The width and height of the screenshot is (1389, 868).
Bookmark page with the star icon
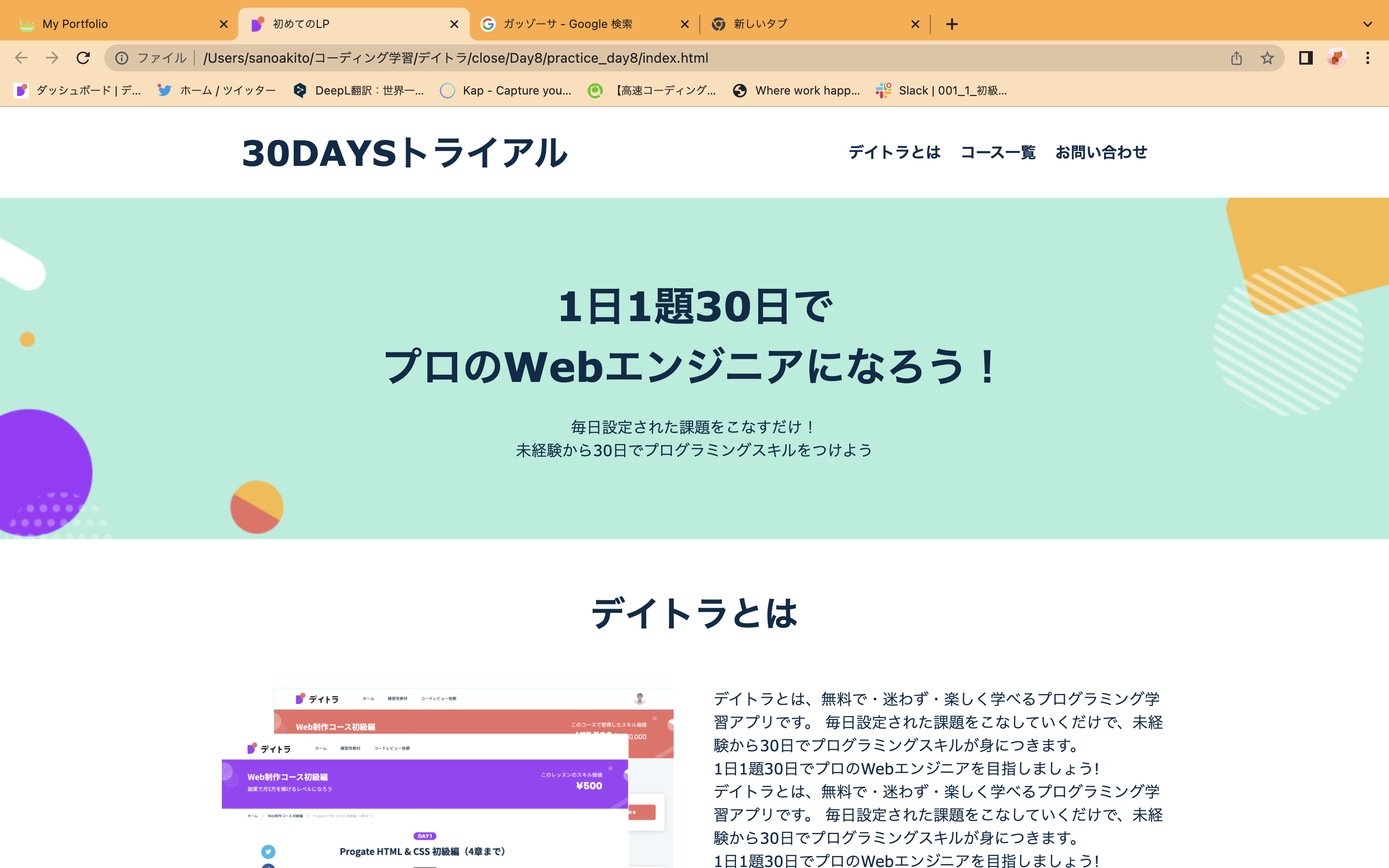pos(1267,58)
